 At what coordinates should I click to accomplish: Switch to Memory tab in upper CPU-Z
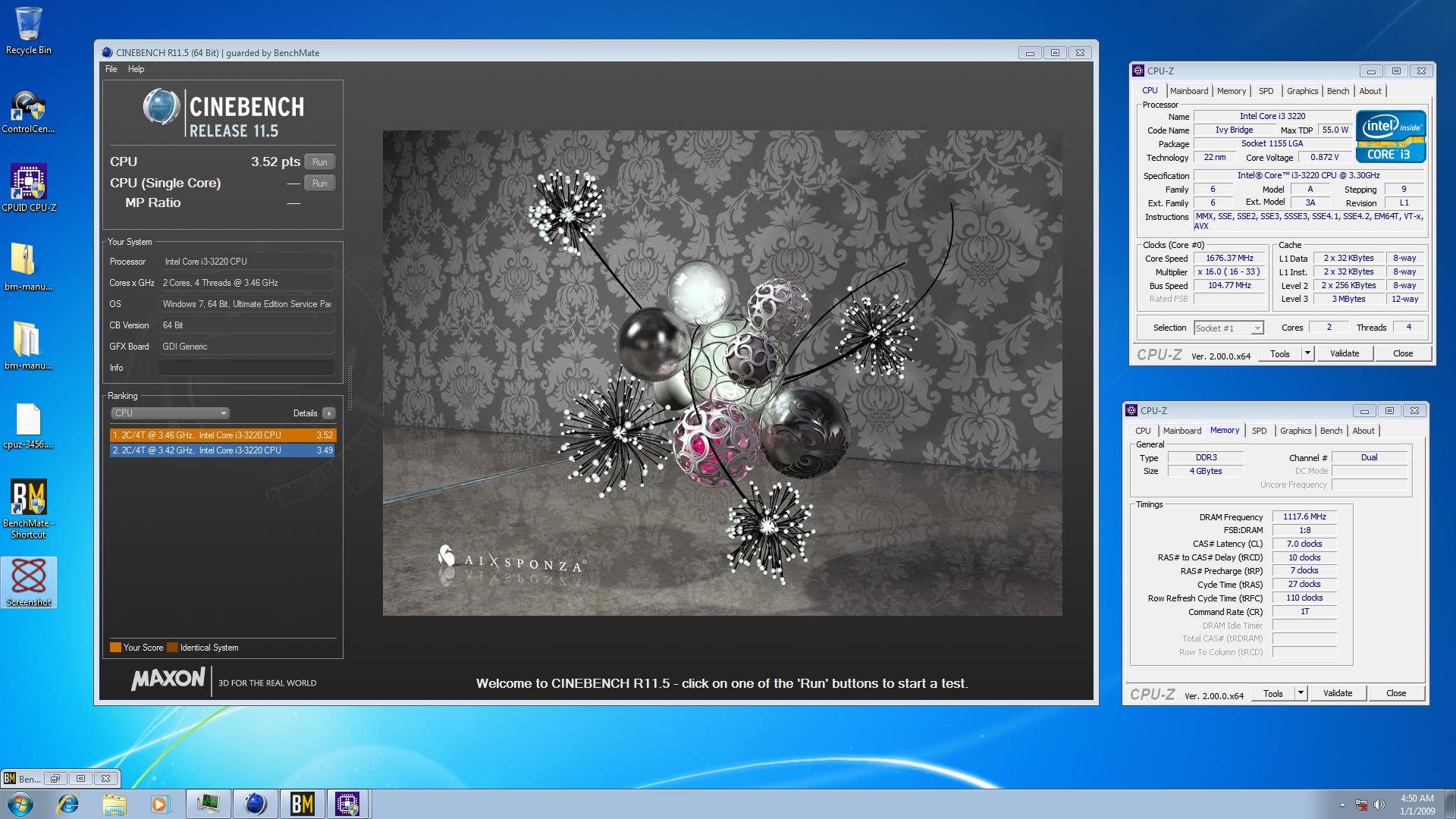[x=1232, y=91]
